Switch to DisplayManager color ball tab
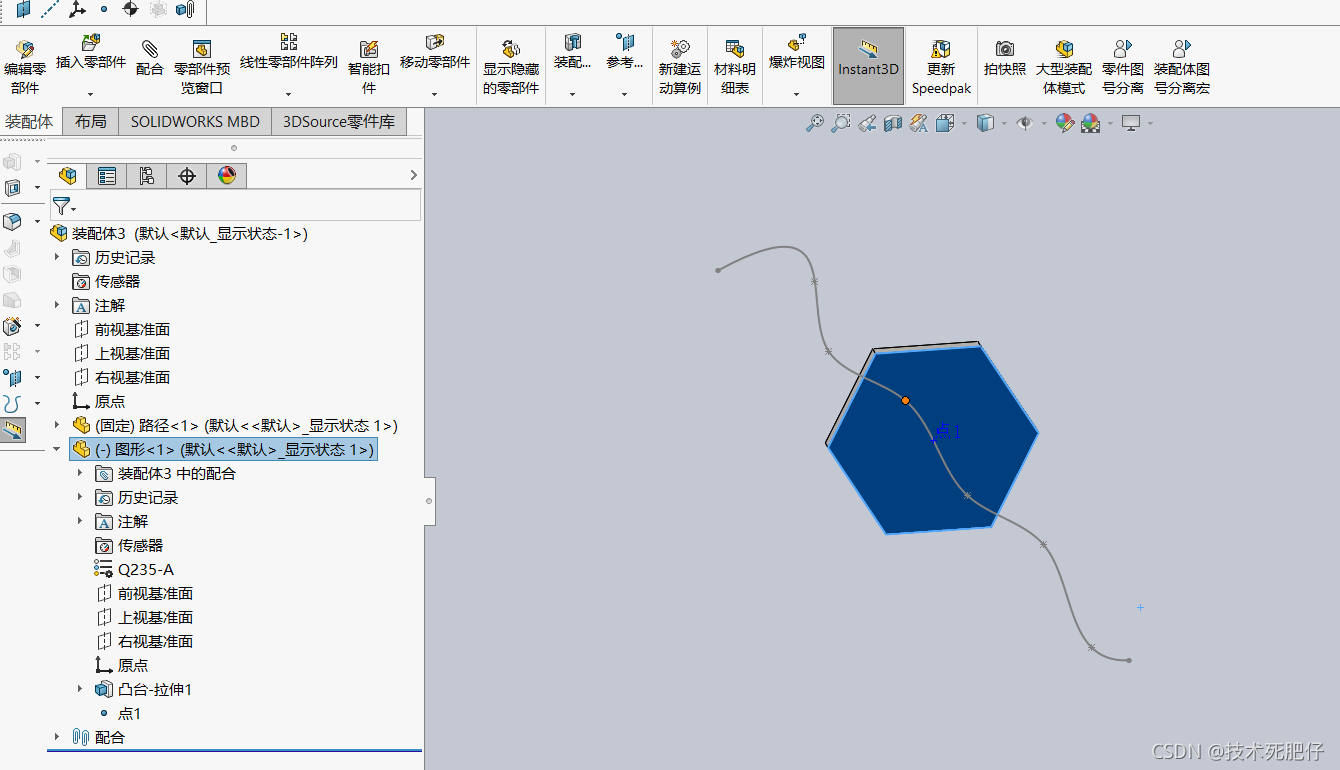This screenshot has width=1340, height=770. tap(227, 176)
